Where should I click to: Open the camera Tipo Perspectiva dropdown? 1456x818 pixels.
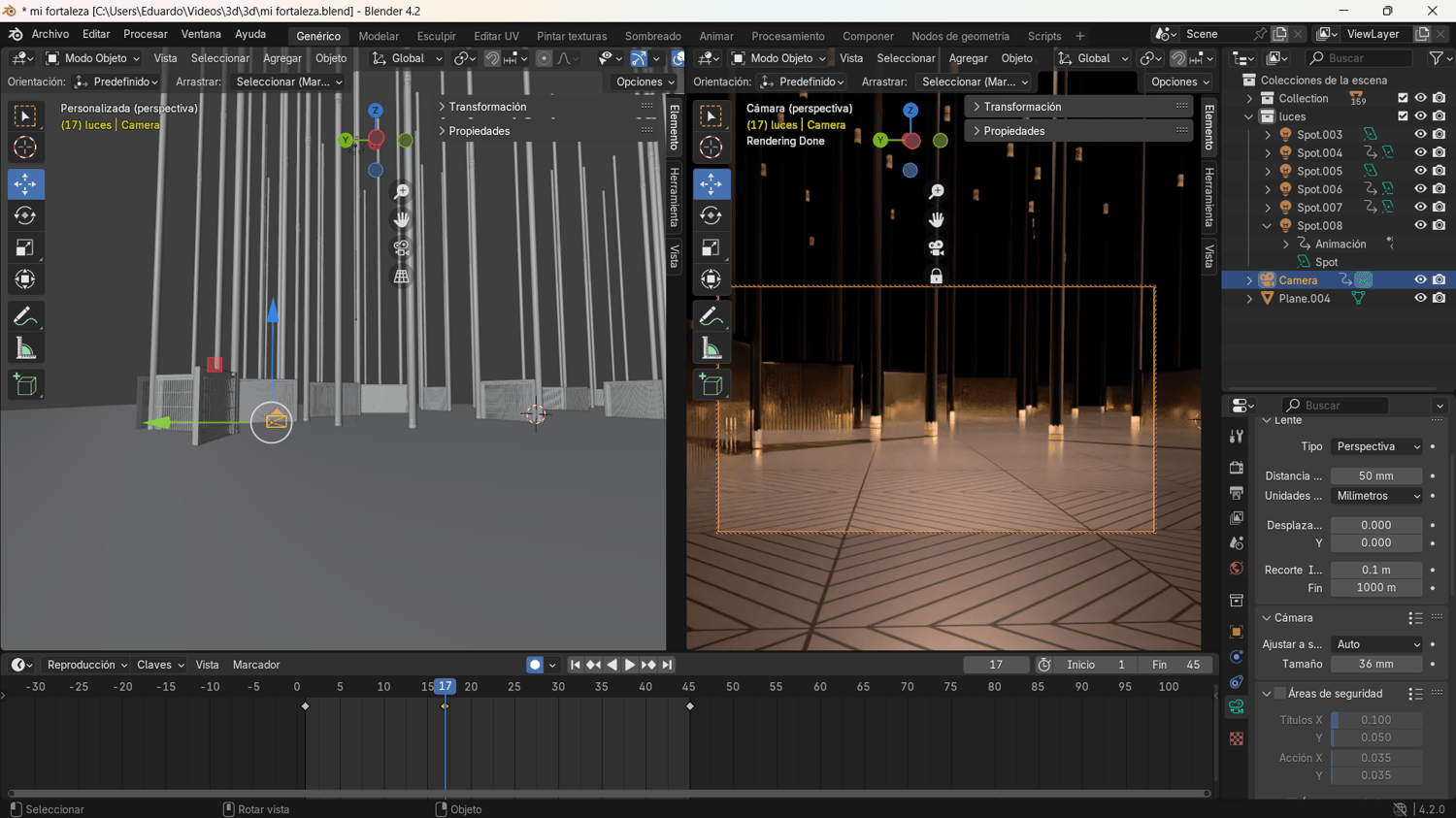tap(1376, 446)
